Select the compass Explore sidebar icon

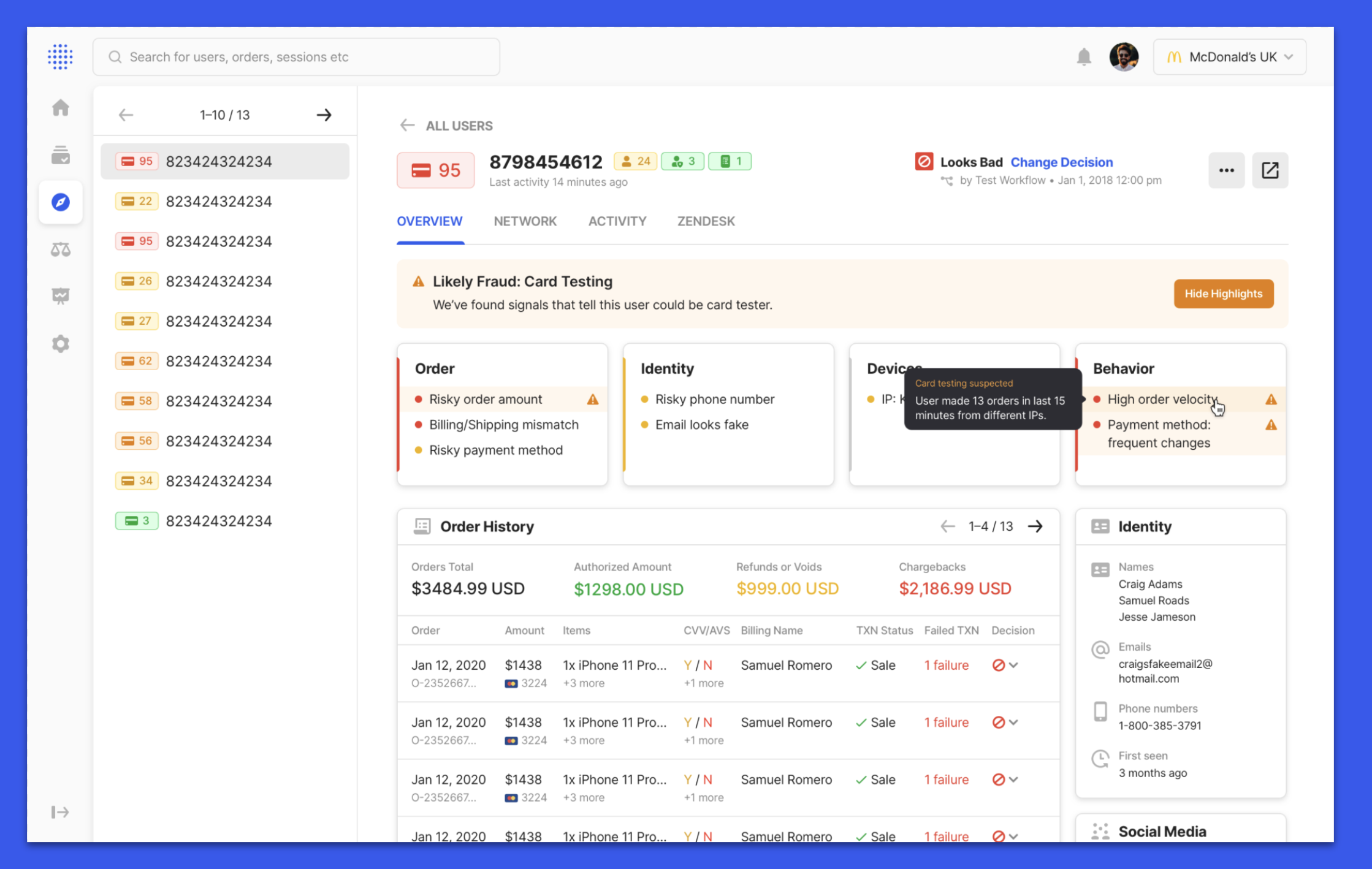[61, 202]
